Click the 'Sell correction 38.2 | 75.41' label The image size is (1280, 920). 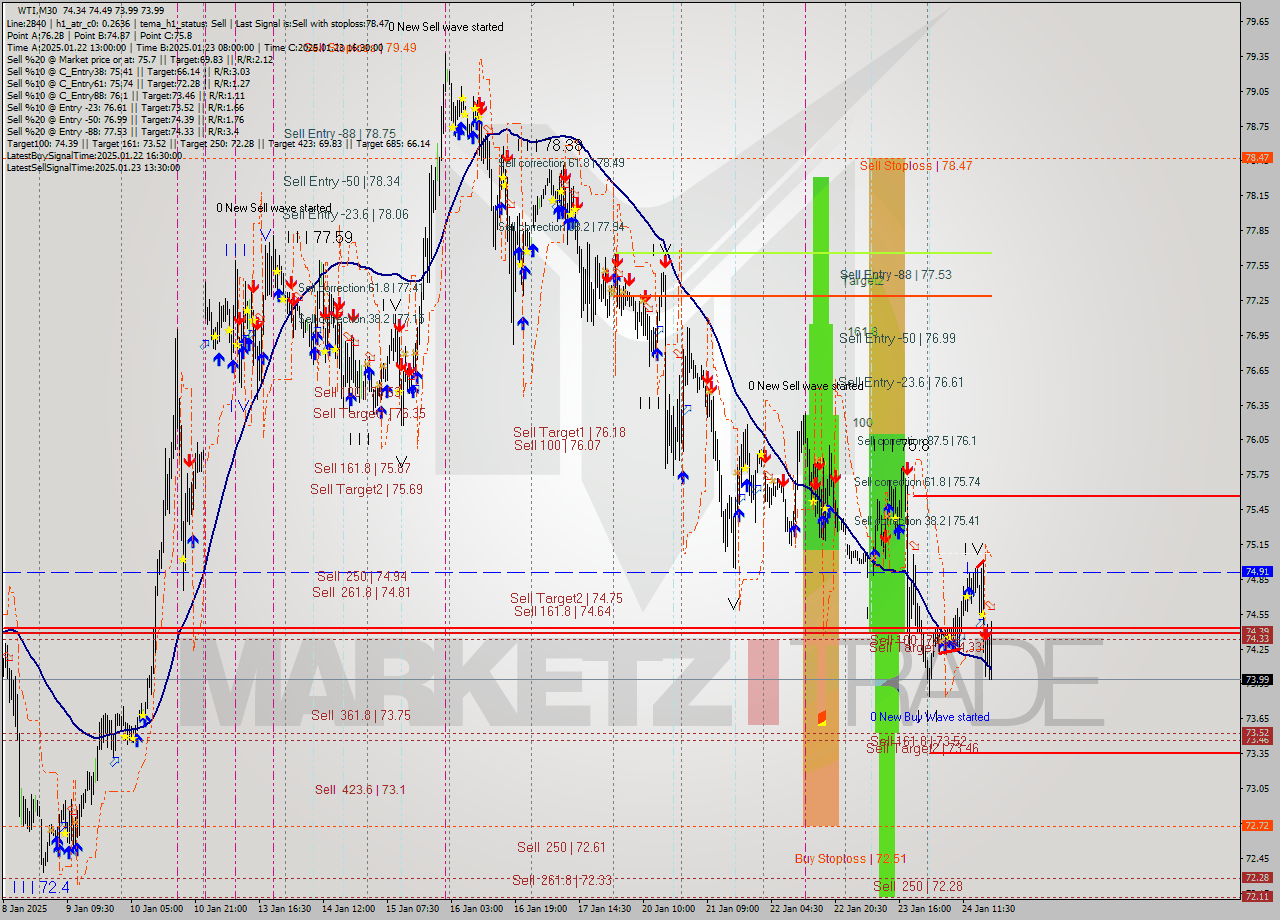click(x=916, y=521)
